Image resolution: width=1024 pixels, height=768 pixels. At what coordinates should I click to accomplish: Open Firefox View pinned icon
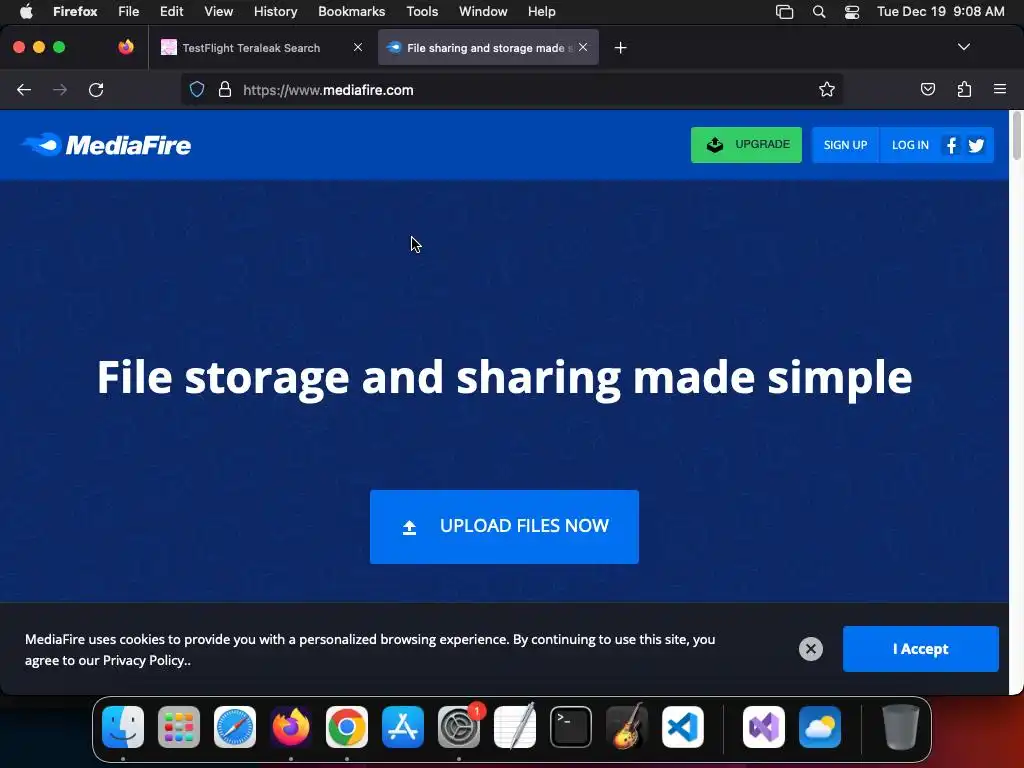126,47
